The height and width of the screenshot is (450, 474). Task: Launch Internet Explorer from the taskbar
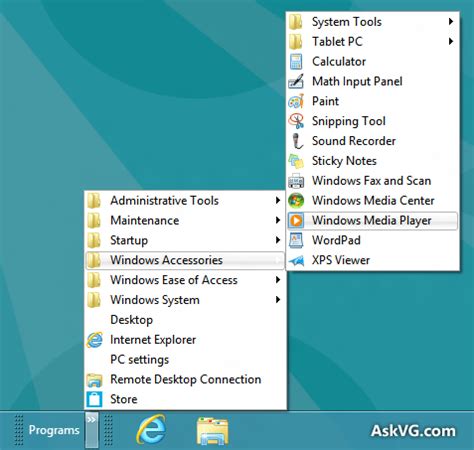click(151, 430)
